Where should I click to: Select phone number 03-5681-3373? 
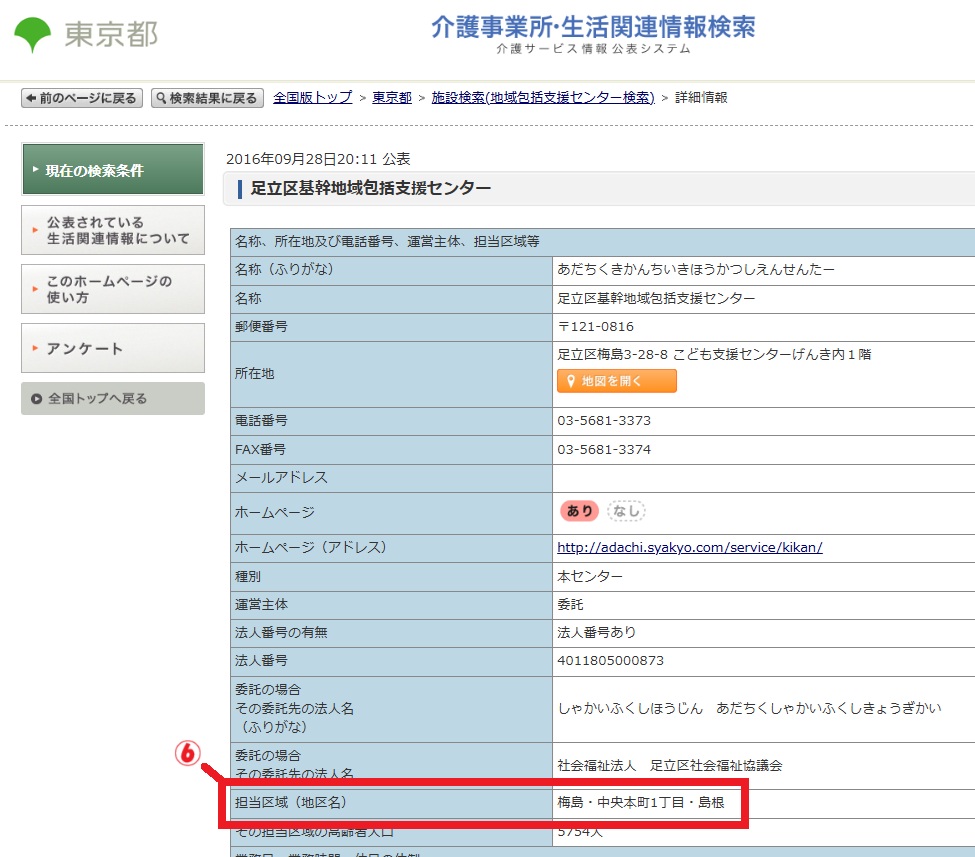coord(604,421)
